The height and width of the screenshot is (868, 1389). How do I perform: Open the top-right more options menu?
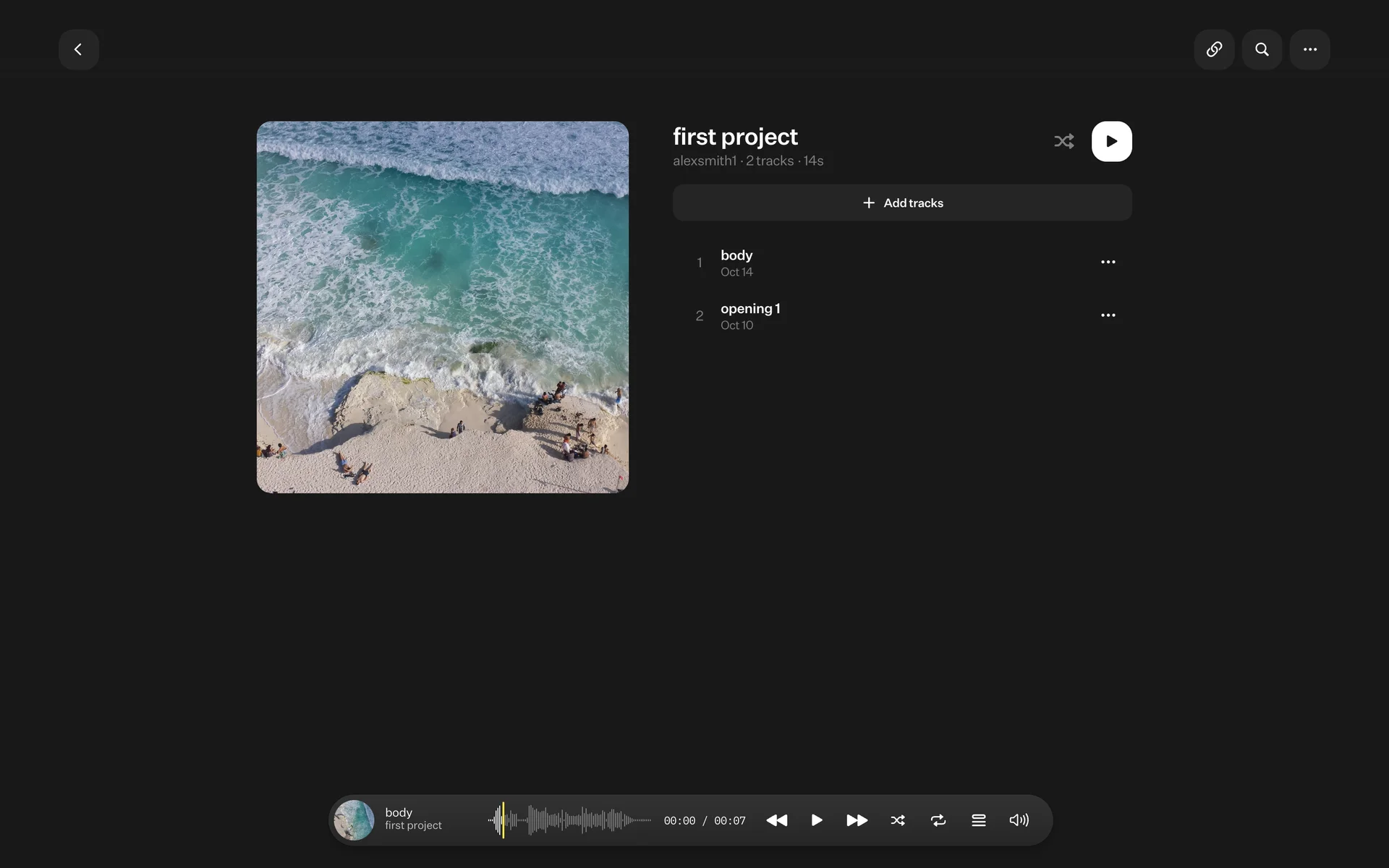[x=1309, y=49]
